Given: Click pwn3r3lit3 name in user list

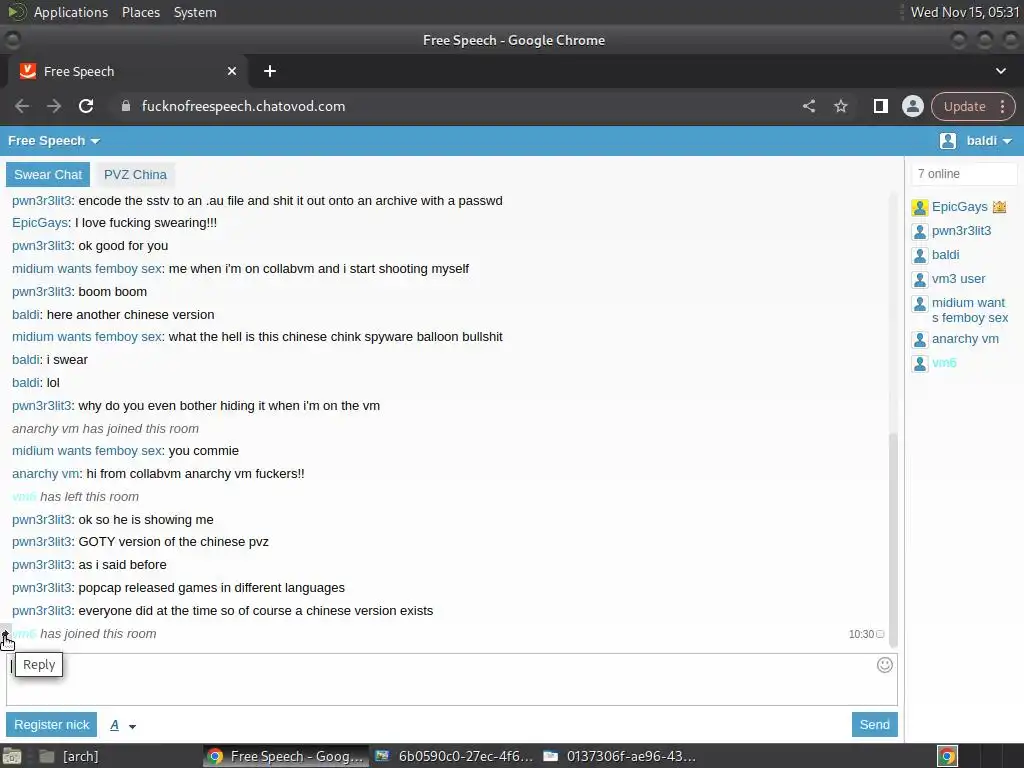Looking at the screenshot, I should click(x=961, y=231).
